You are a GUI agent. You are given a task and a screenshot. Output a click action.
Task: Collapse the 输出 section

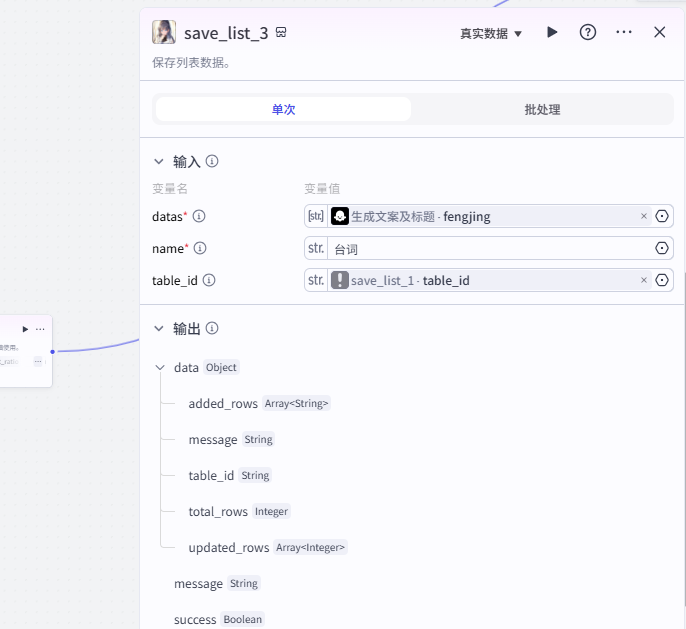159,328
